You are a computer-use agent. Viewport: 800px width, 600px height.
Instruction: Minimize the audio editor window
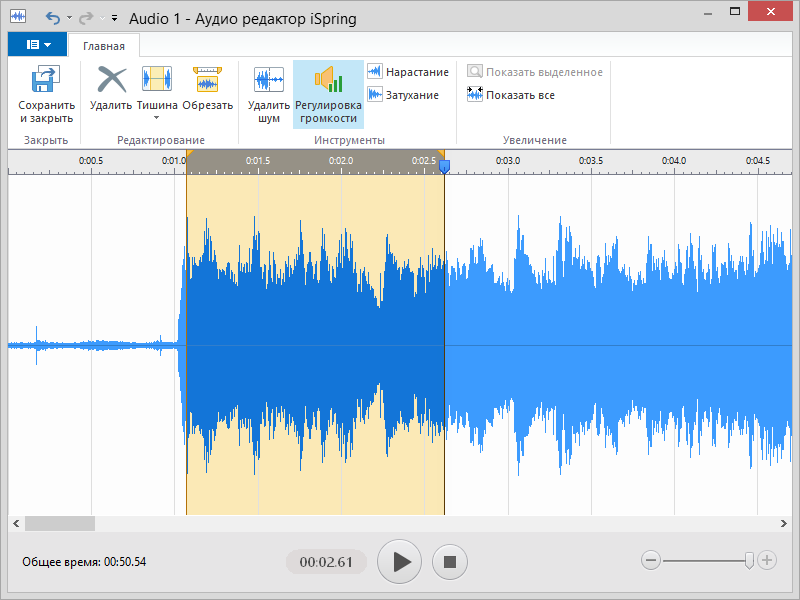708,12
